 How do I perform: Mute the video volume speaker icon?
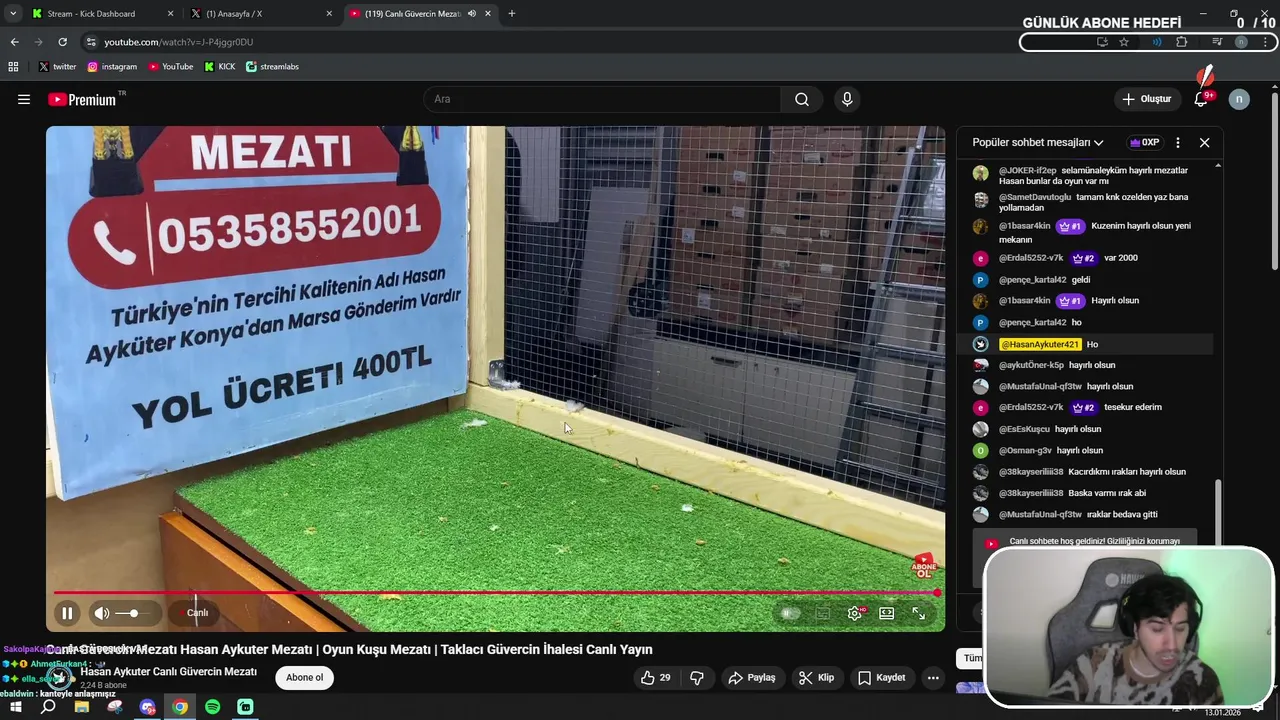102,613
